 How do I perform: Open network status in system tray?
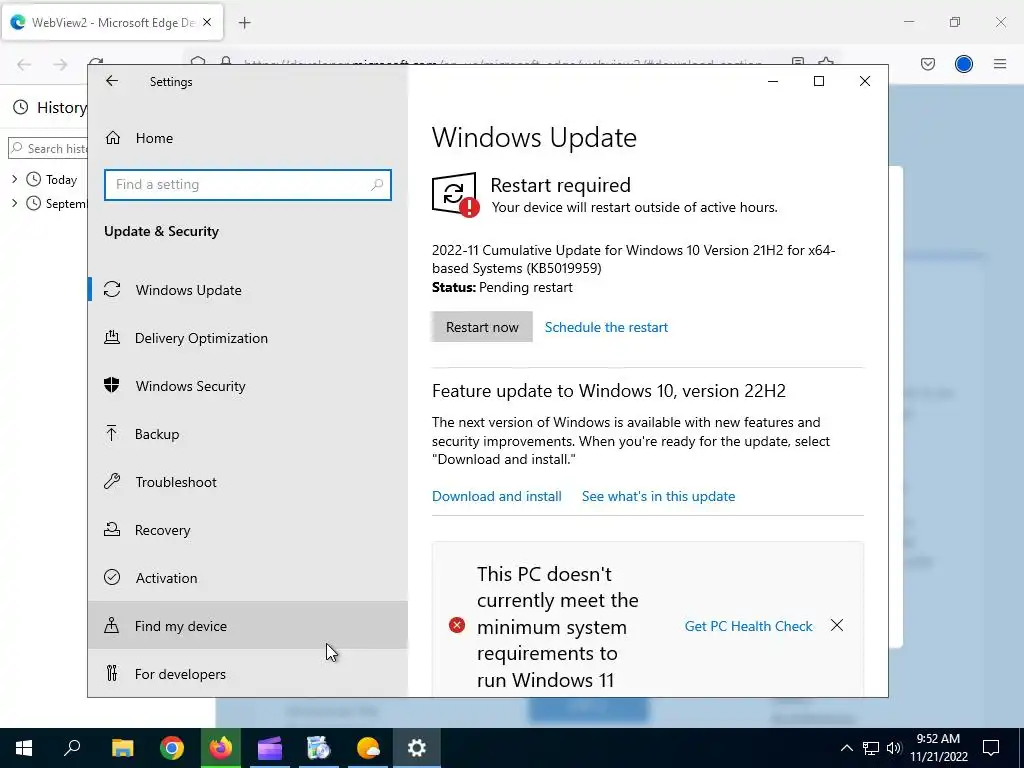tap(871, 748)
